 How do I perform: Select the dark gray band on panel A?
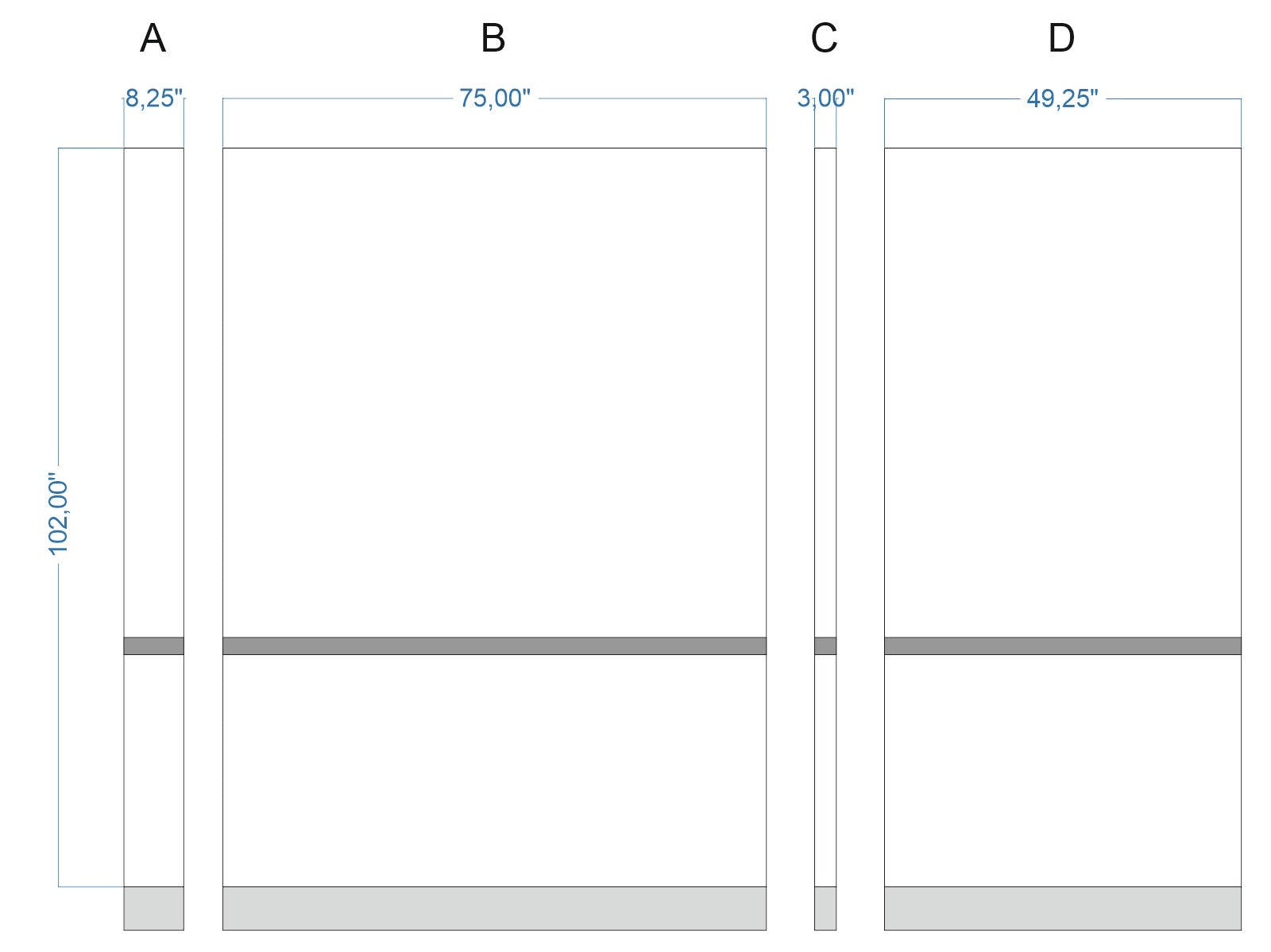coord(153,646)
